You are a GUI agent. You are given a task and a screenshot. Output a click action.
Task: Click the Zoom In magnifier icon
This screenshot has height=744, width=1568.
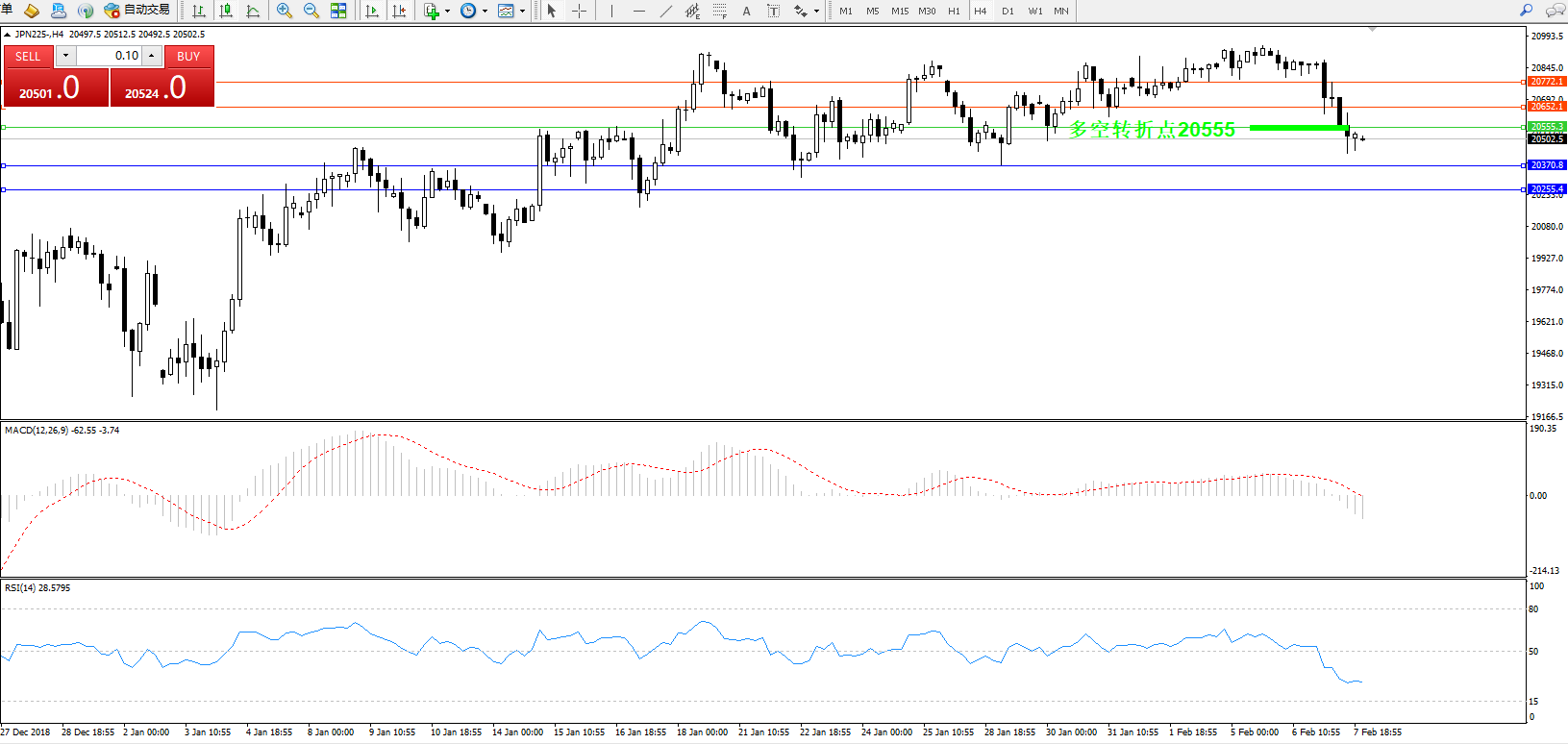point(285,11)
